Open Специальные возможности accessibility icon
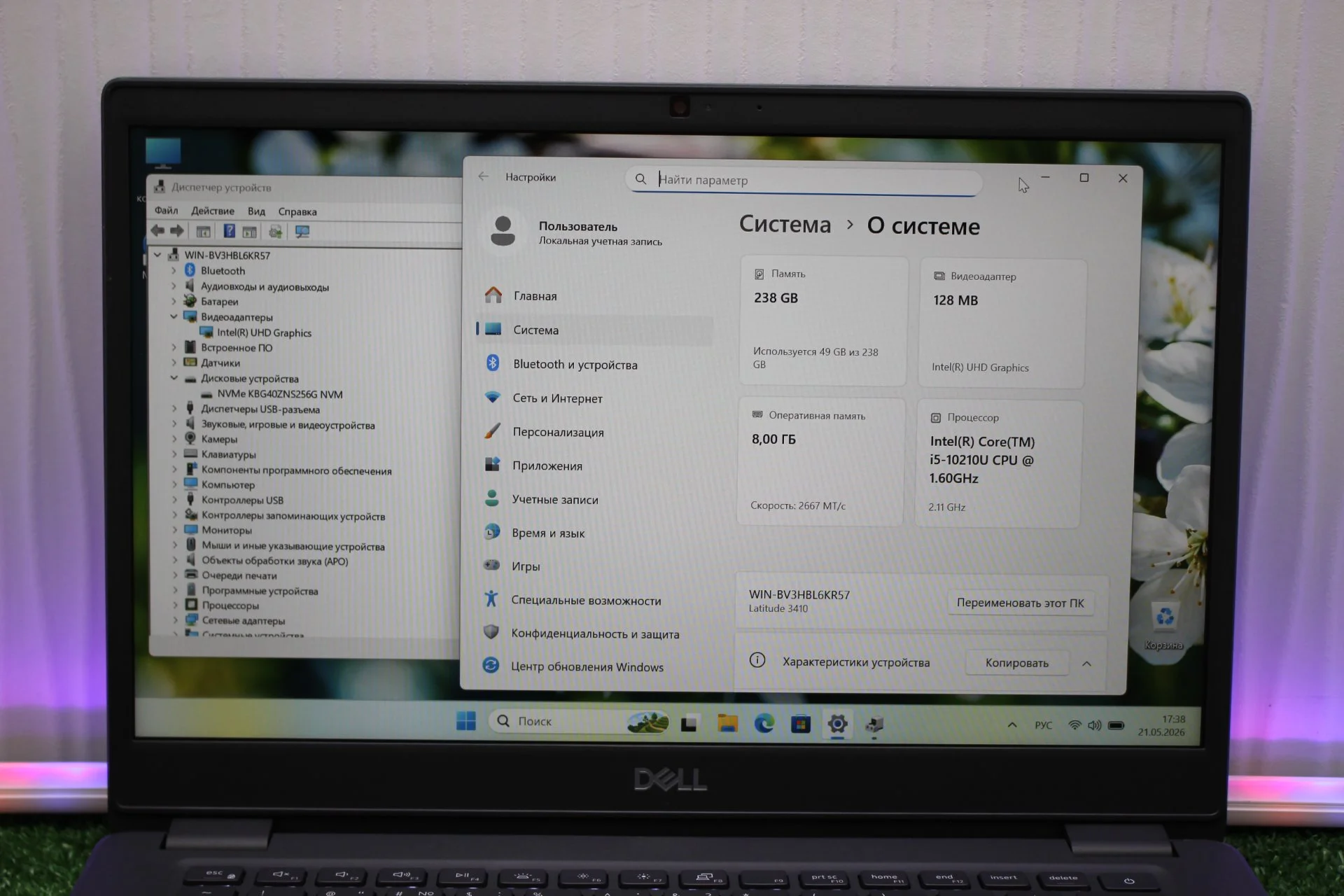Image resolution: width=1344 pixels, height=896 pixels. [491, 599]
